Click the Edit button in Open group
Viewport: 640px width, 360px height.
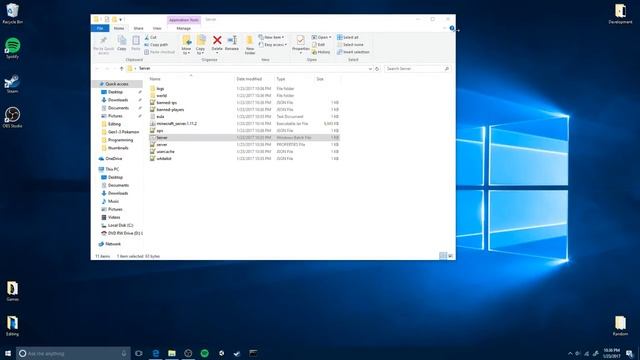point(319,44)
